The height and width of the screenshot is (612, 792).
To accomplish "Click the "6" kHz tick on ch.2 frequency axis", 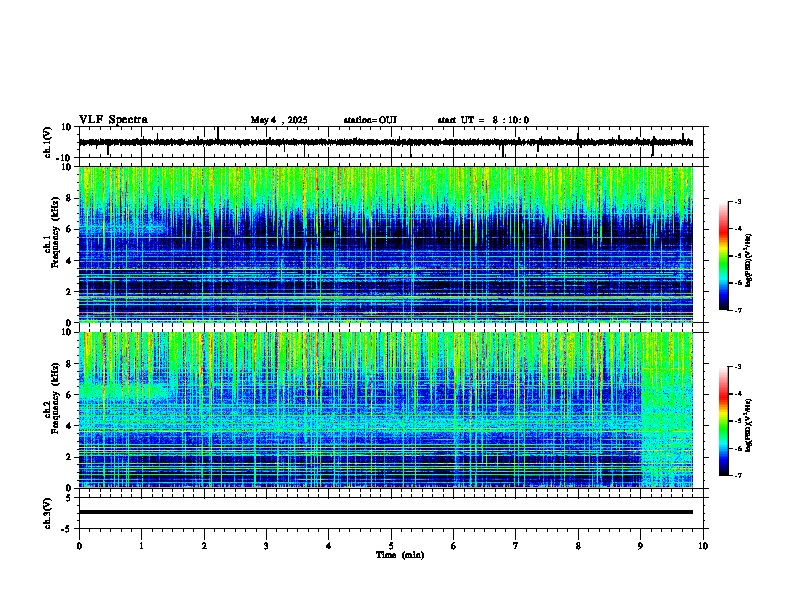I will [x=70, y=395].
